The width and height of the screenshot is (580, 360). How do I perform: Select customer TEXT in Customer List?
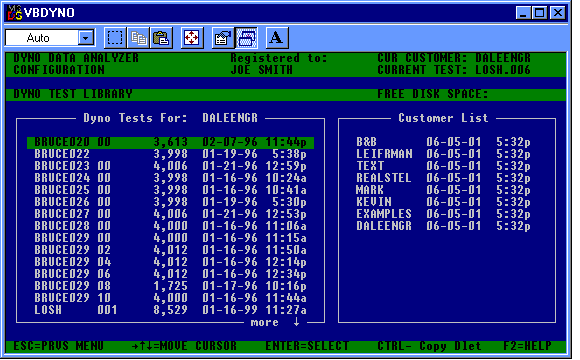click(x=443, y=166)
